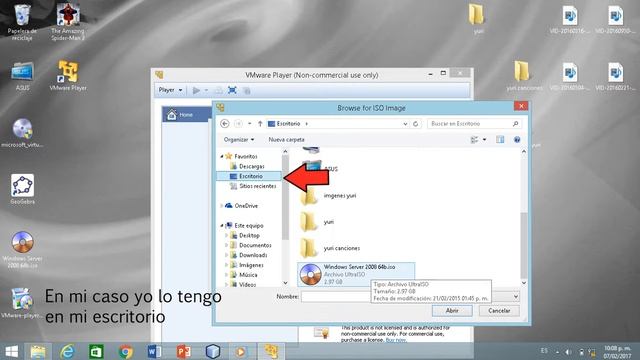
Task: Expand the Documentos tree node
Action: click(227, 245)
